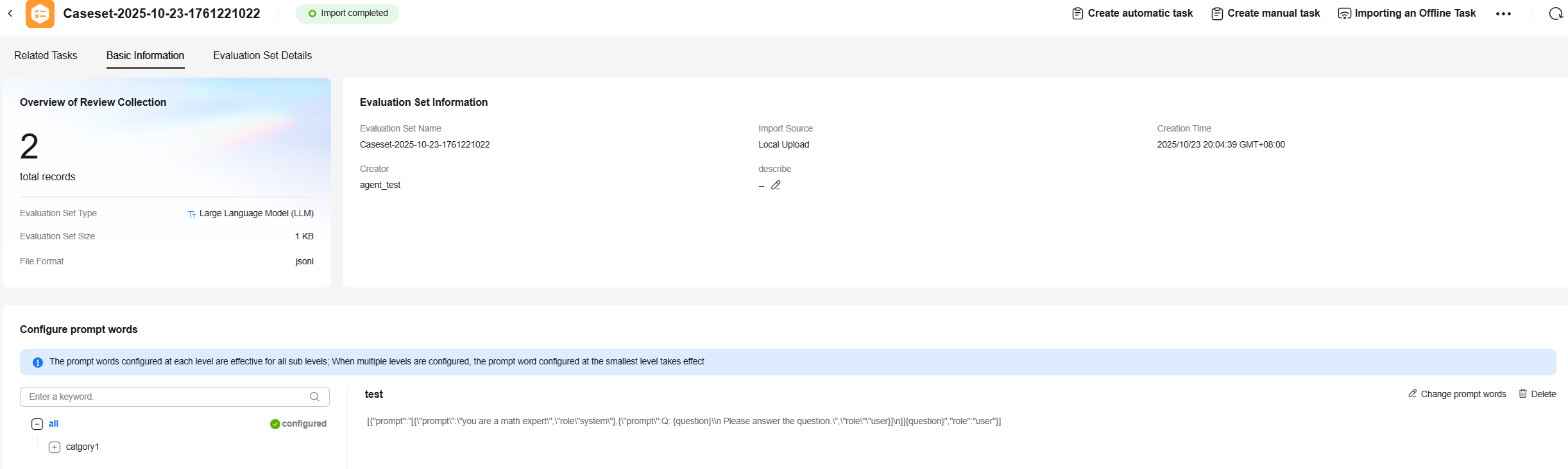The image size is (1568, 469).
Task: Click Create manual task button
Action: [1265, 13]
